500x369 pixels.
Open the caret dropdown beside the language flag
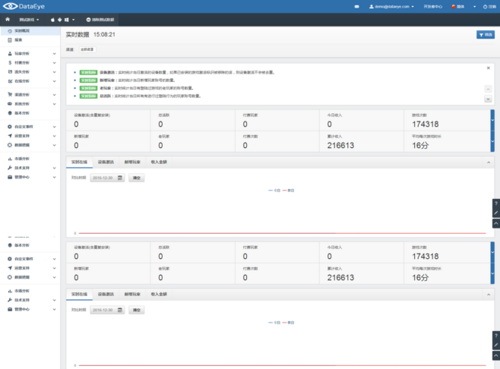click(x=474, y=6)
